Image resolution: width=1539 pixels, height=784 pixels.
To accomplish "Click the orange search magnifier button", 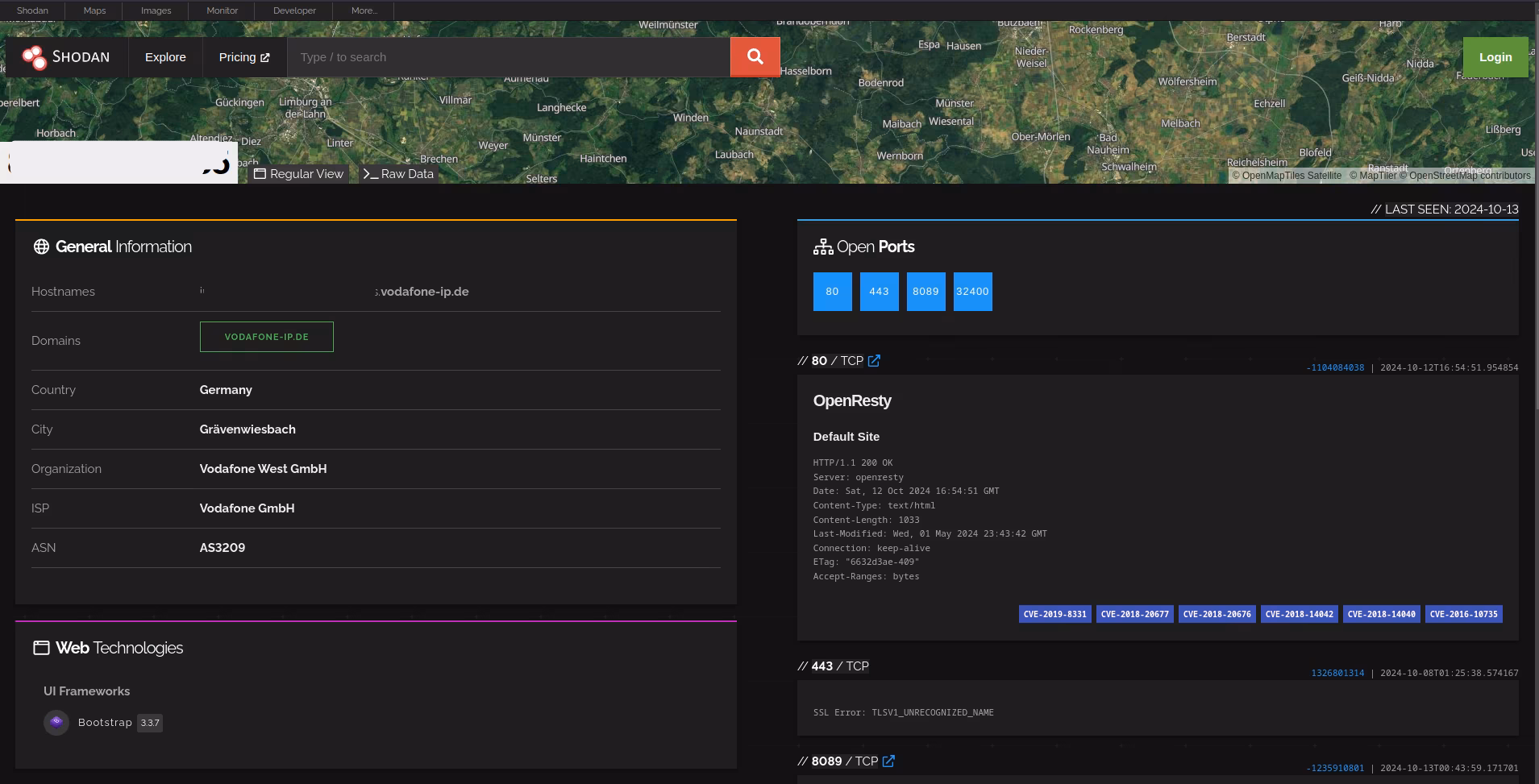I will point(755,56).
